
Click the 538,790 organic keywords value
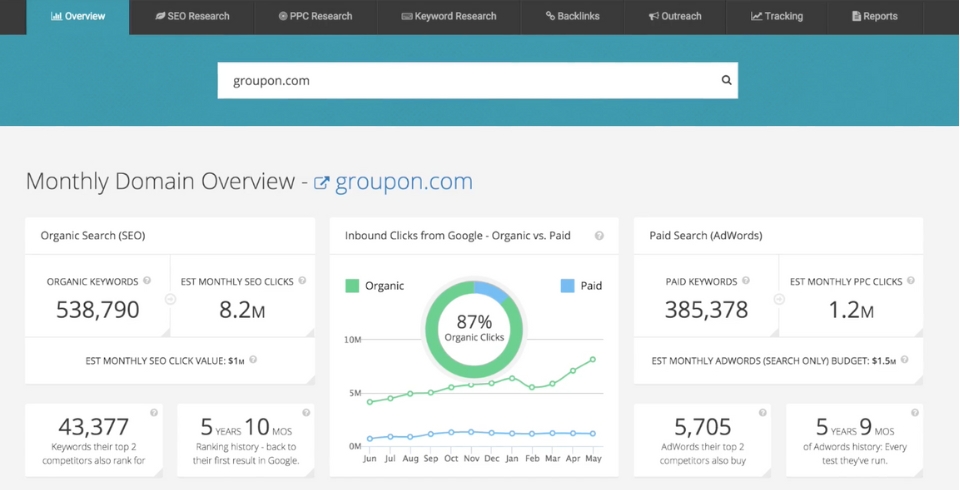[97, 310]
